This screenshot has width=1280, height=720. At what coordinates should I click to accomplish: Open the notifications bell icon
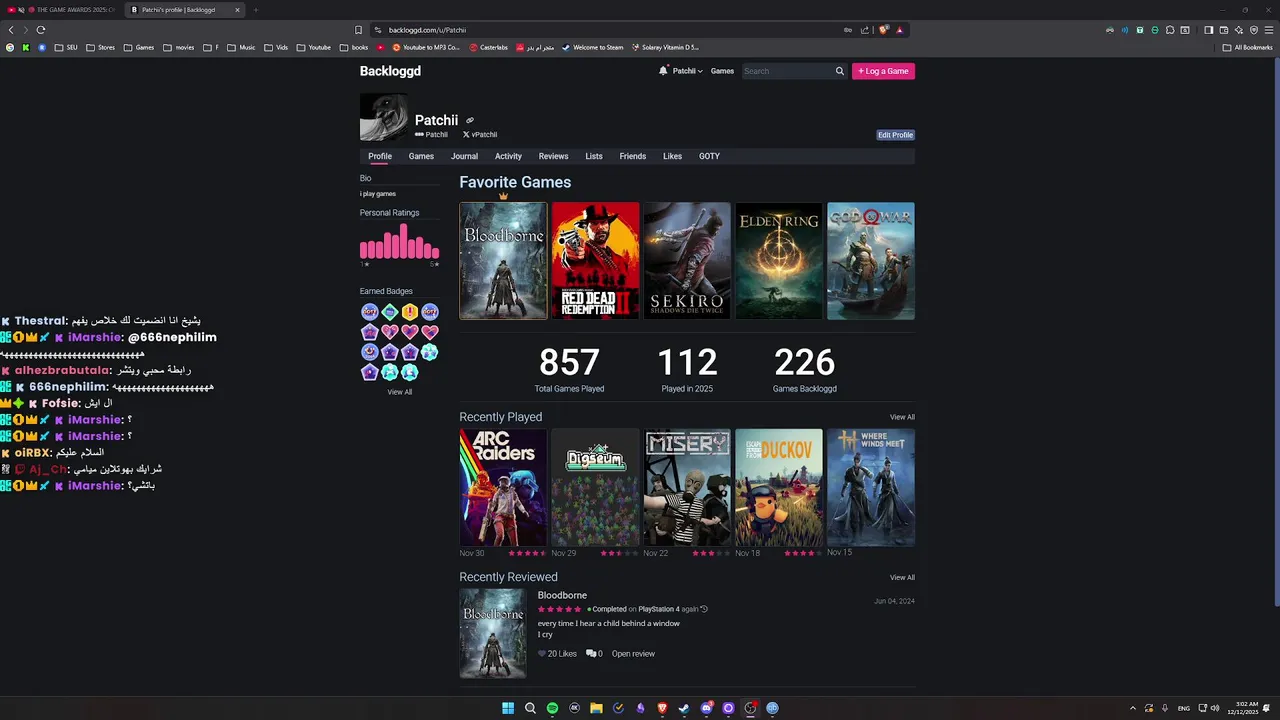tap(663, 71)
